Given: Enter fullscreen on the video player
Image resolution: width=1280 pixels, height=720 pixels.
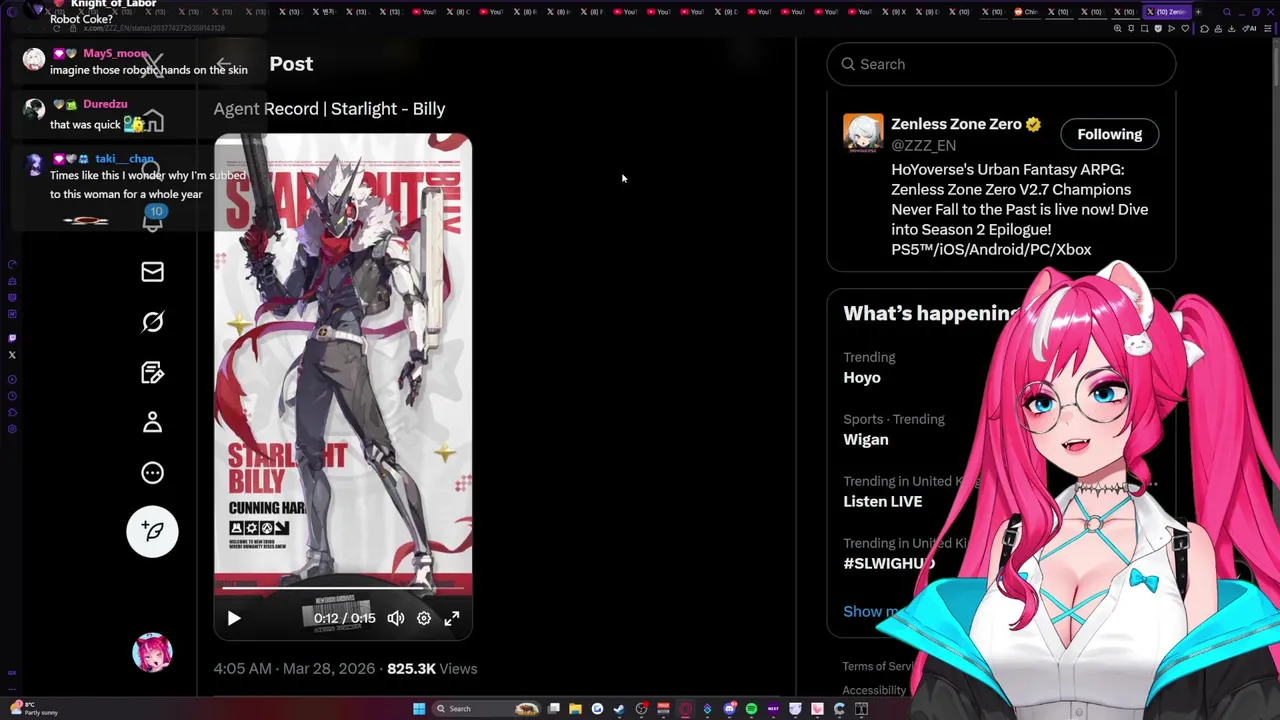Looking at the screenshot, I should [452, 618].
